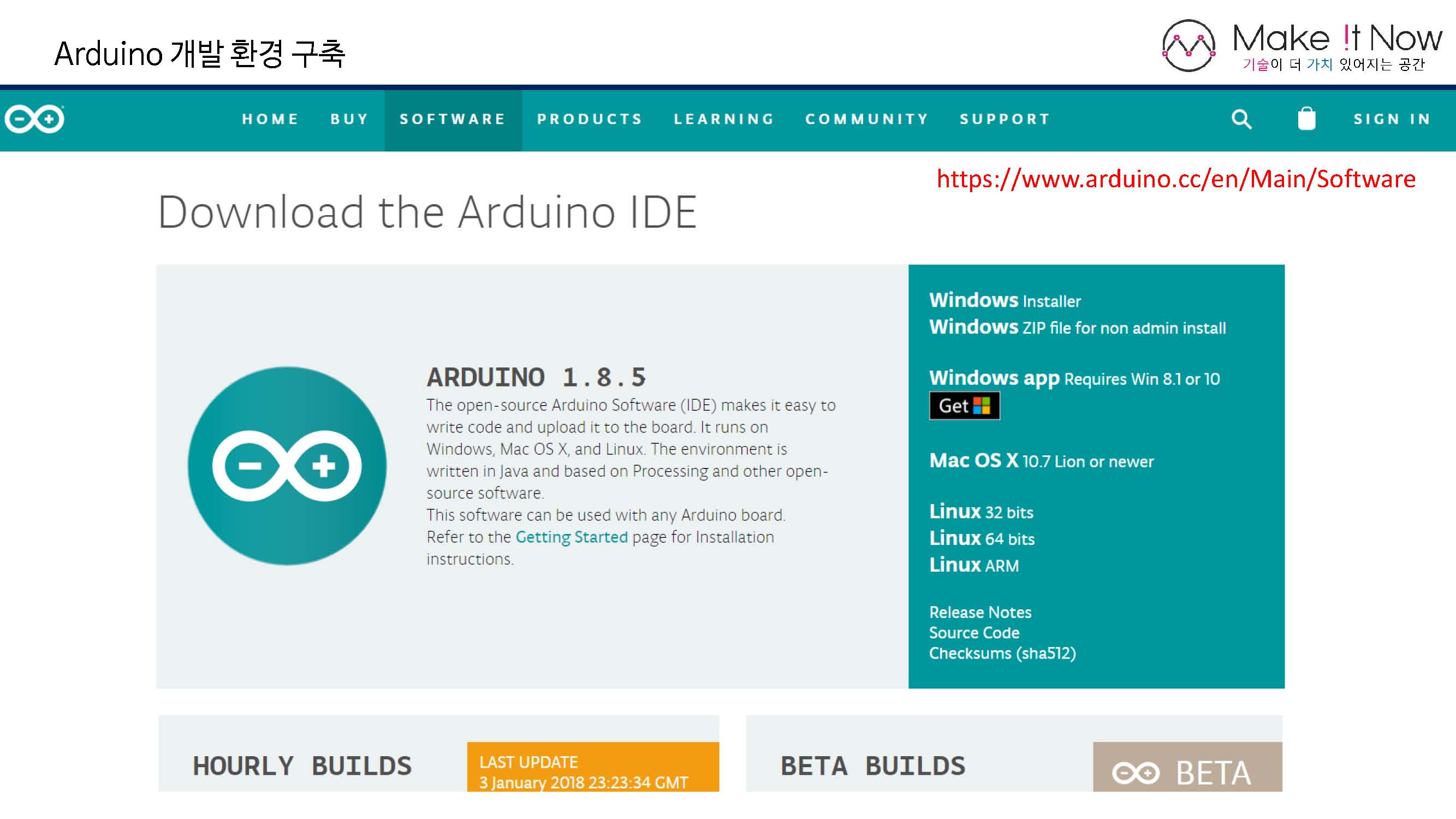Screen dimensions: 1456x819
Task: Open the shopping bag cart icon
Action: point(1306,118)
